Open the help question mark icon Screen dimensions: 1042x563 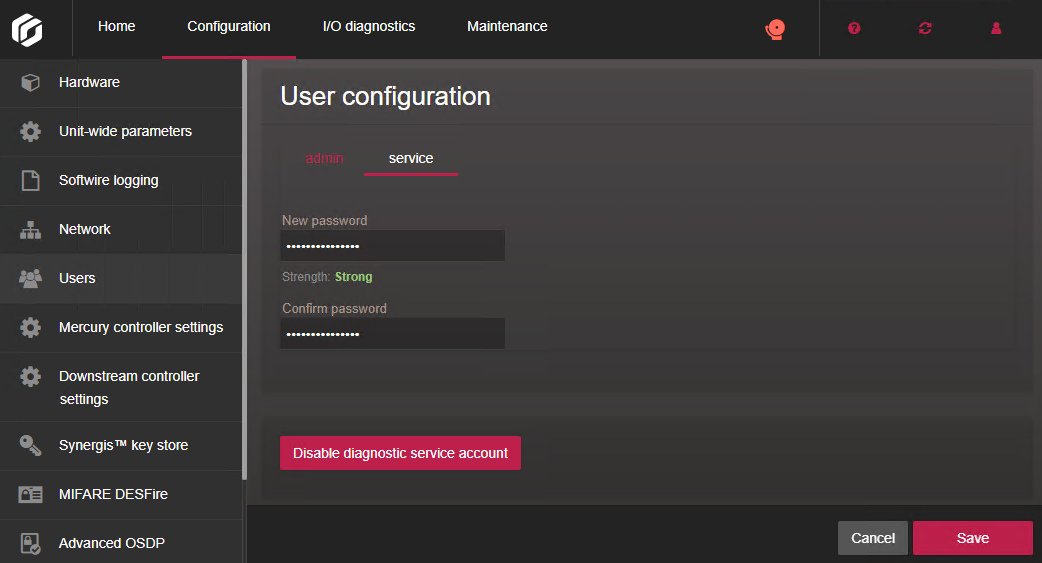854,28
